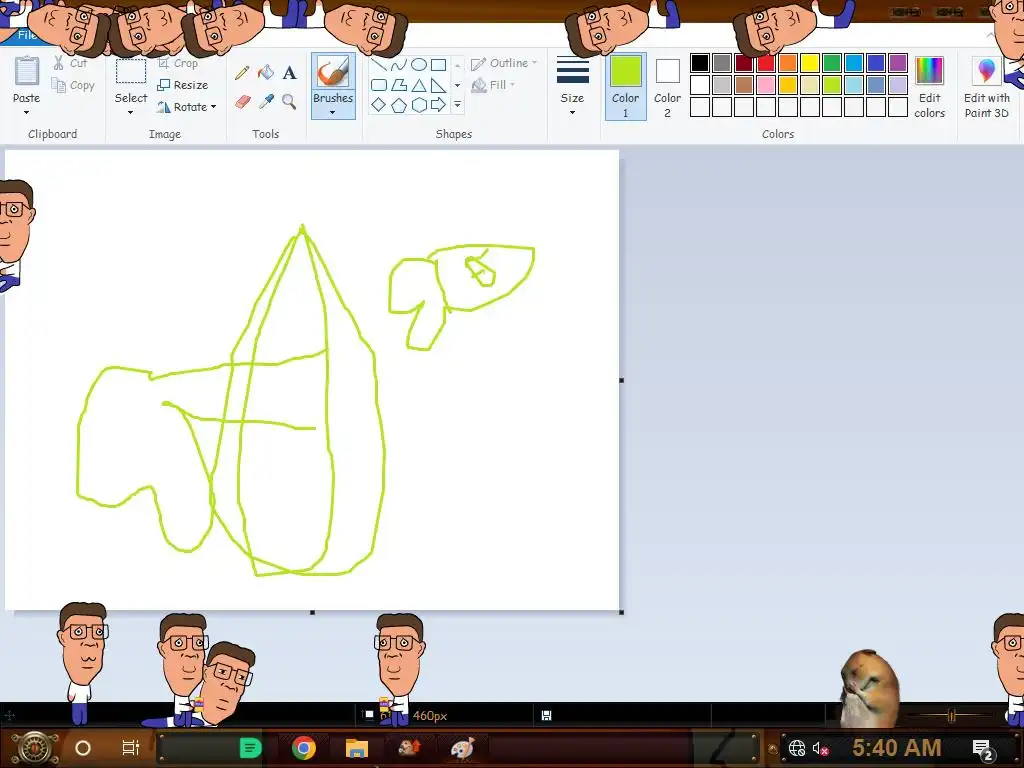Pick the orange color swatch
This screenshot has height=768, width=1024.
[x=788, y=63]
